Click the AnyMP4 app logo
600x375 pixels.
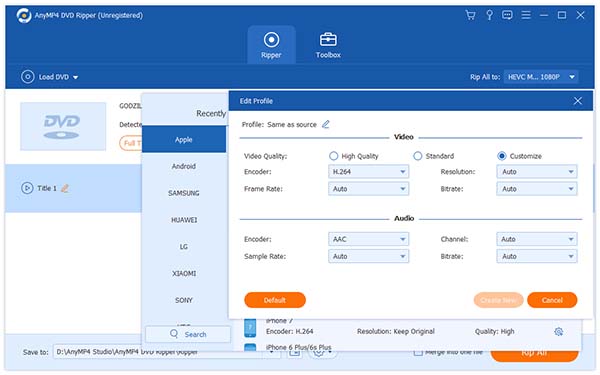[x=24, y=16]
